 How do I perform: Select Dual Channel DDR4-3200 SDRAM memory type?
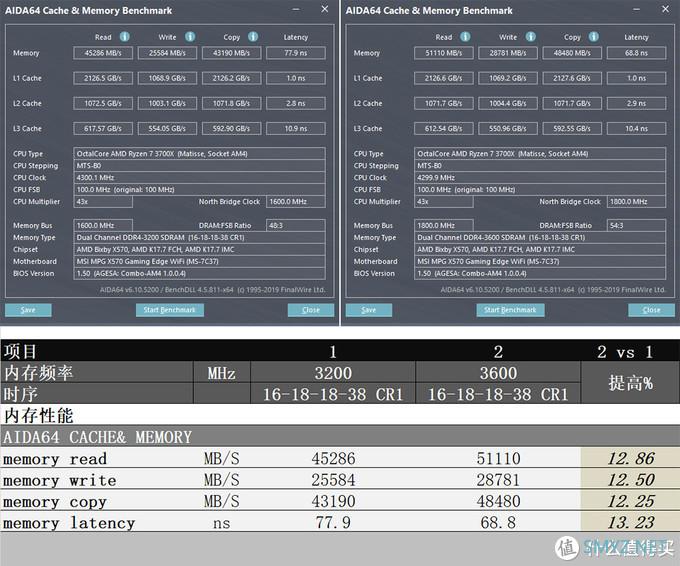pos(199,238)
